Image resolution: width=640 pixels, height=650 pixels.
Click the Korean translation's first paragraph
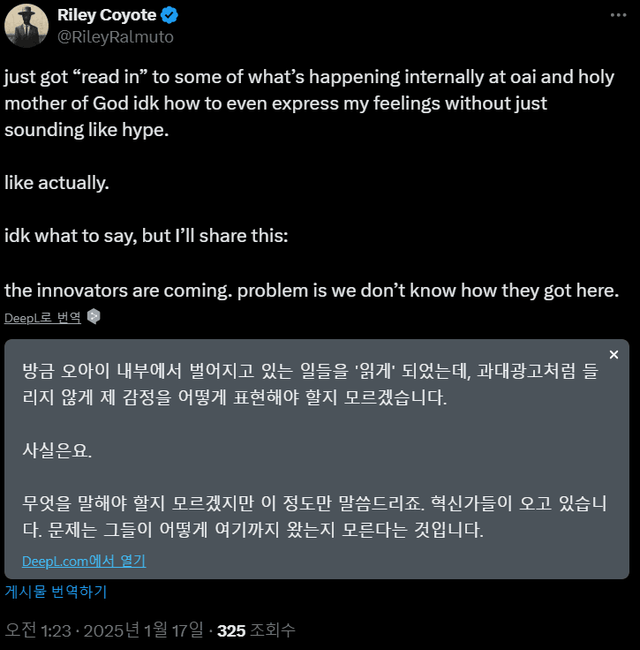tap(310, 384)
